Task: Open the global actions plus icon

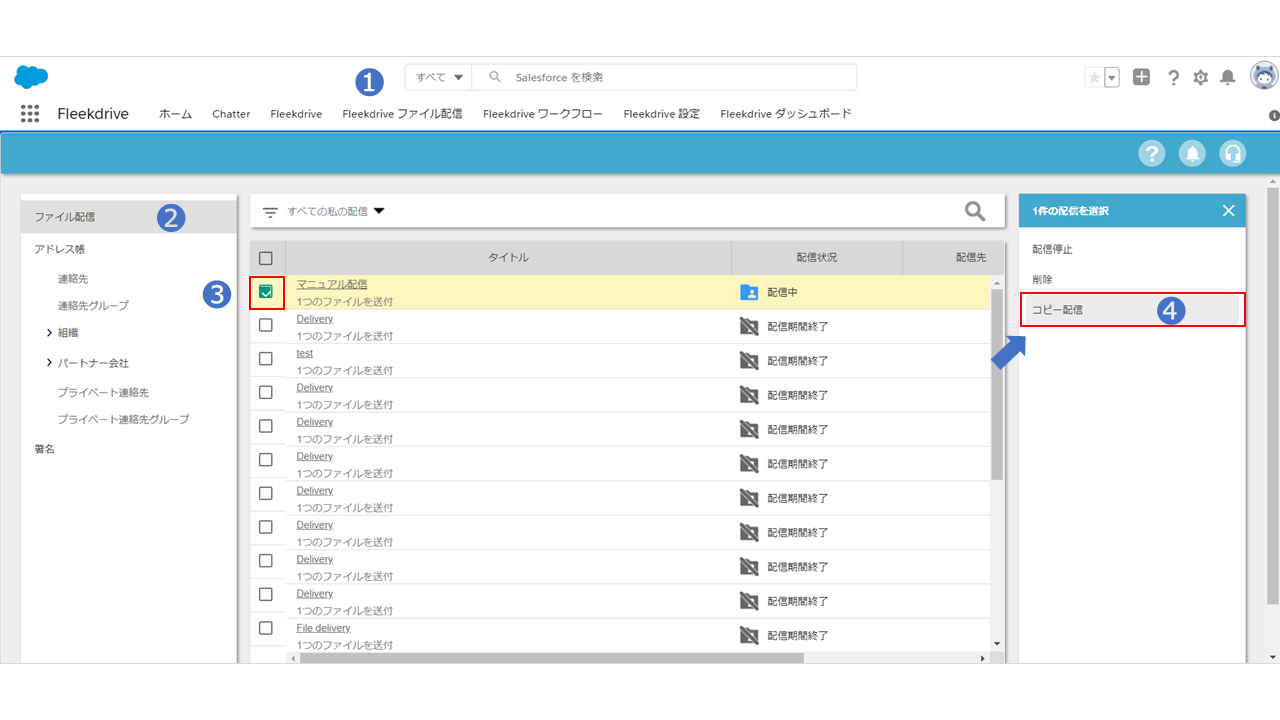Action: point(1141,77)
